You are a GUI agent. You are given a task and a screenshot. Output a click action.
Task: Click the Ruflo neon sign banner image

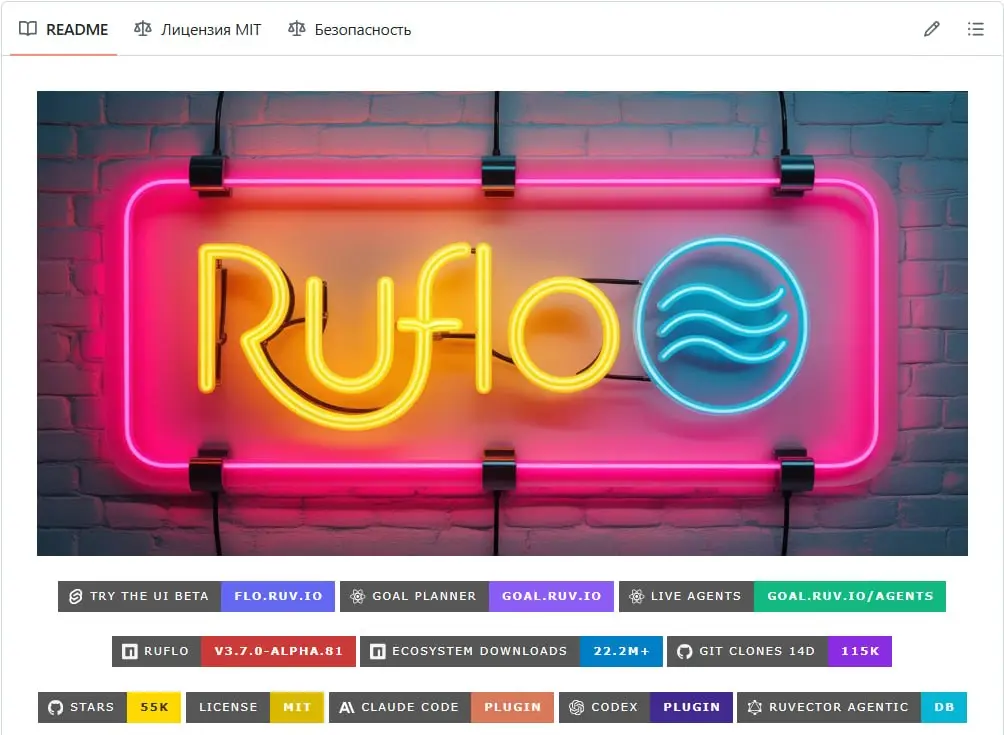click(502, 323)
